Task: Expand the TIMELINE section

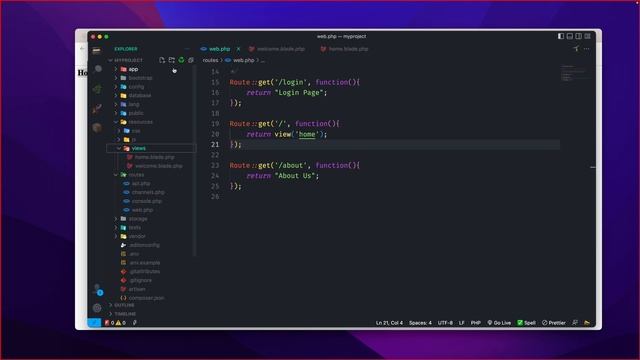Action: 125,314
